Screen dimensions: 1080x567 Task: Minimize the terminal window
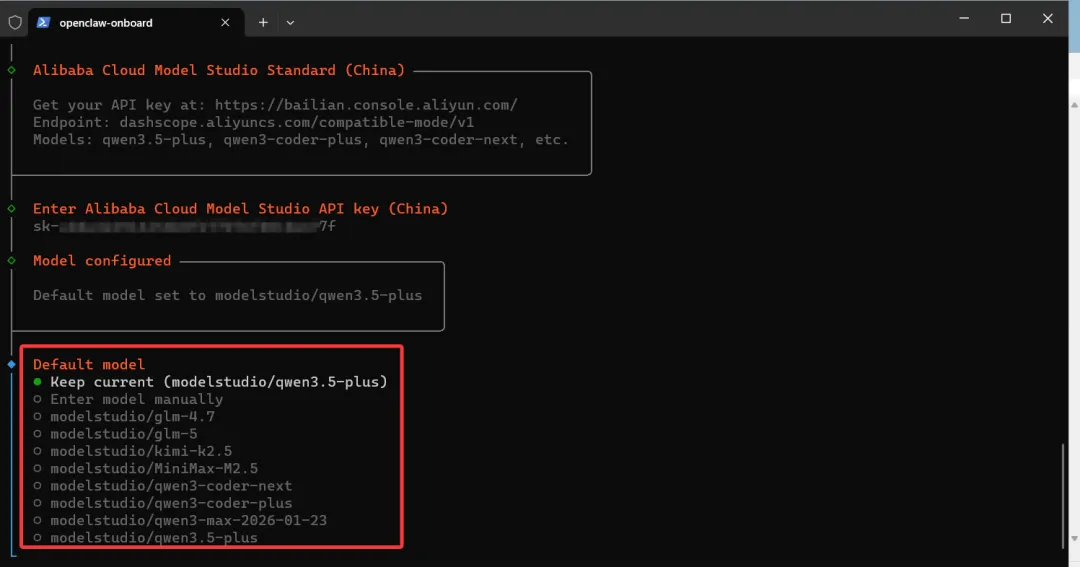964,19
